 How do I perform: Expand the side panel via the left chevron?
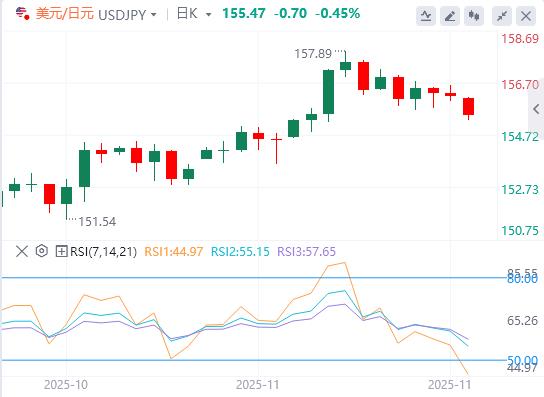(x=536, y=109)
